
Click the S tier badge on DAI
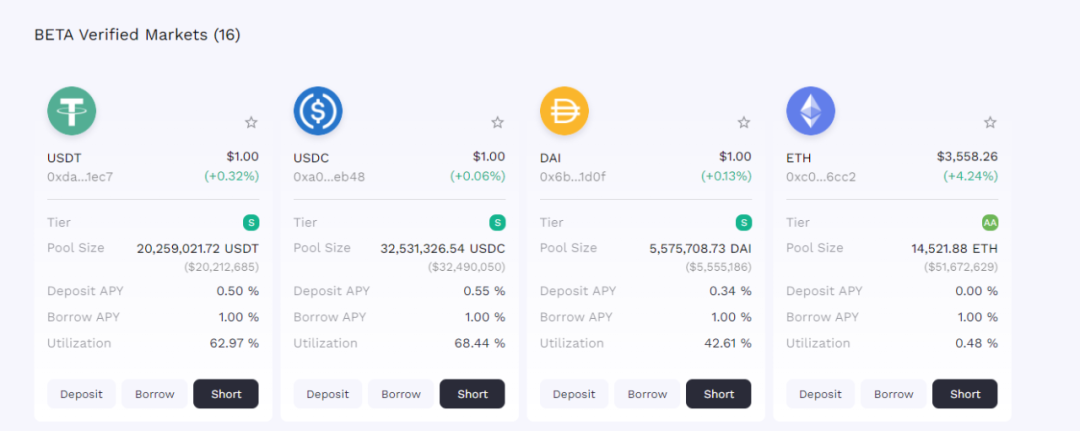pos(743,222)
